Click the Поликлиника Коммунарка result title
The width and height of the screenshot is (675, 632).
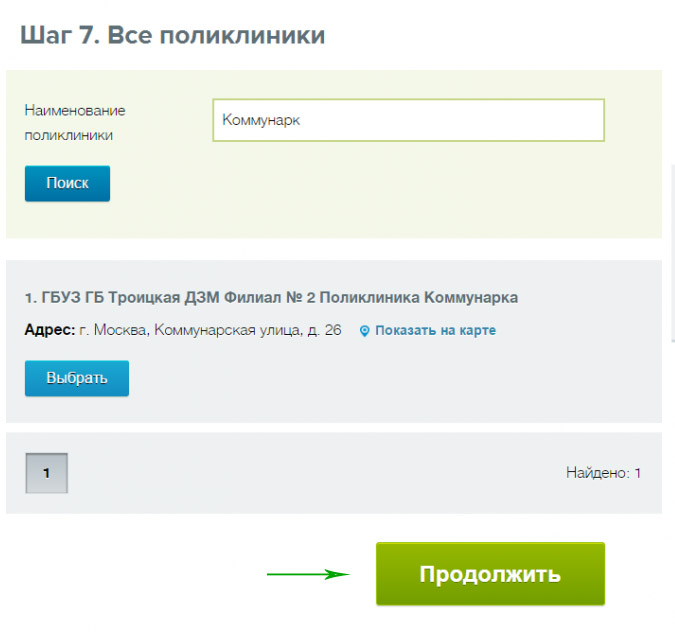(271, 297)
